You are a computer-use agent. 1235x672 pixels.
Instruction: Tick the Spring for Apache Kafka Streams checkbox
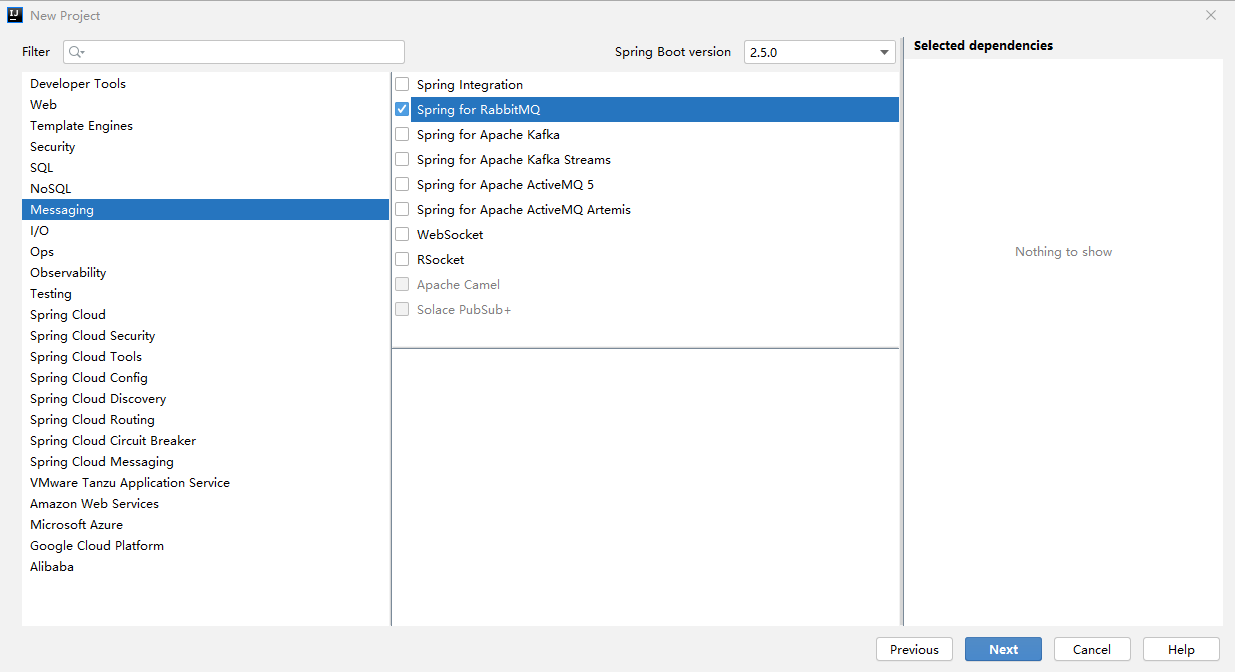point(402,160)
